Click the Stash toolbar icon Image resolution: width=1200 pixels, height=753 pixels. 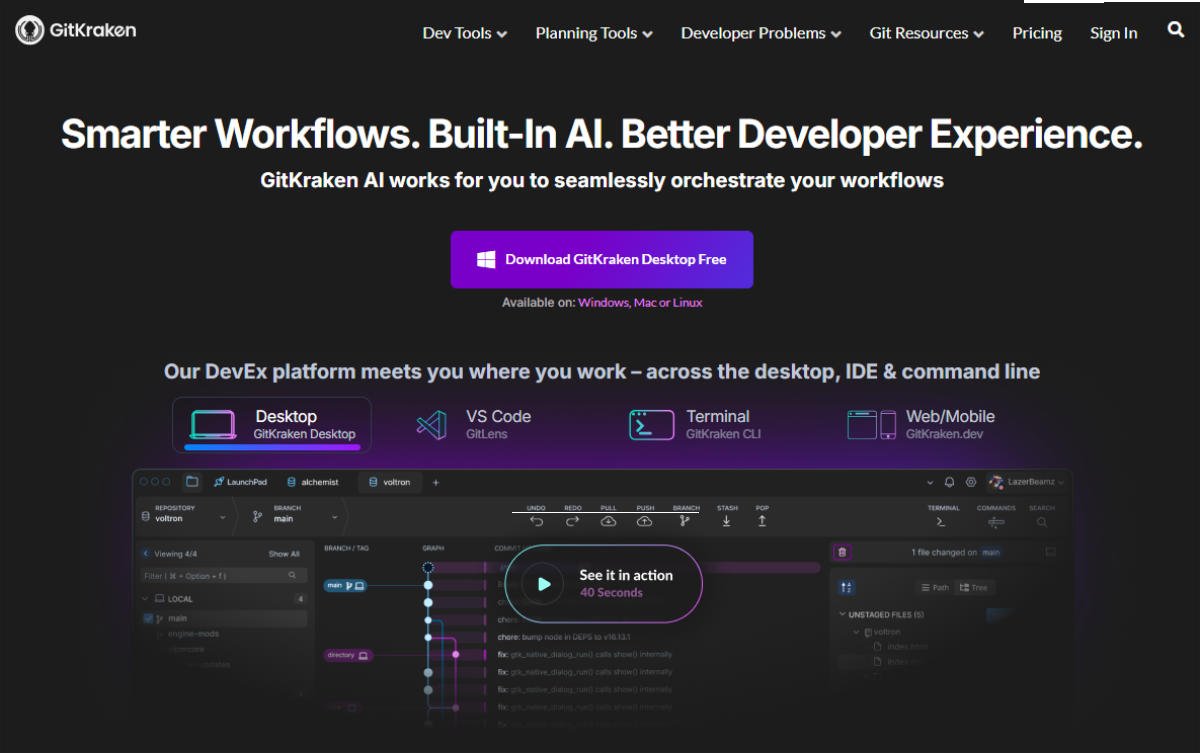(727, 521)
